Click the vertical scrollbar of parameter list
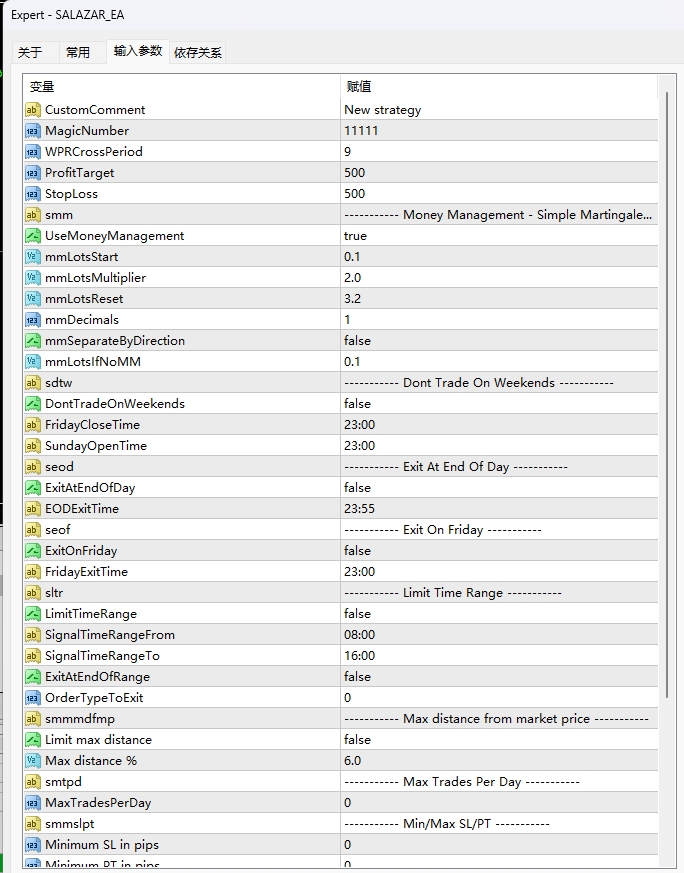This screenshot has height=873, width=684. pyautogui.click(x=666, y=400)
